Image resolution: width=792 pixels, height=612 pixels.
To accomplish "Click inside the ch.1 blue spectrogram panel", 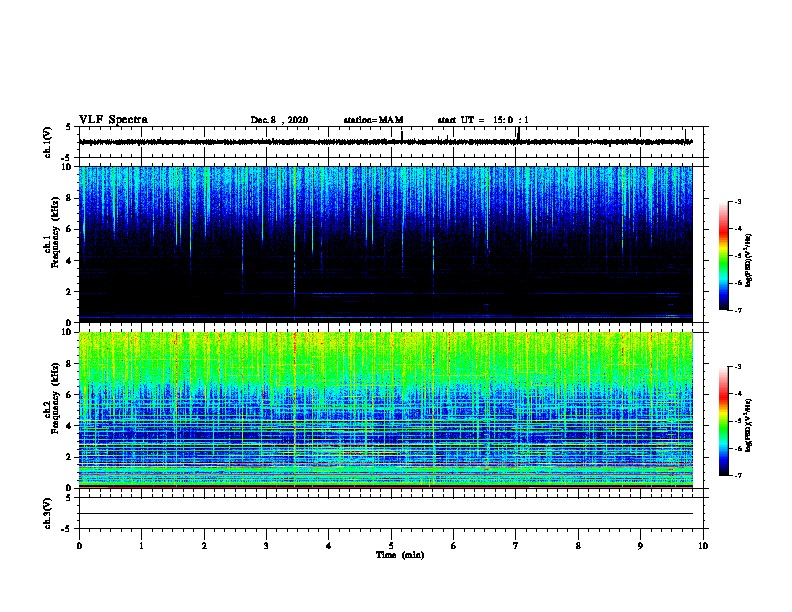I will click(x=386, y=244).
